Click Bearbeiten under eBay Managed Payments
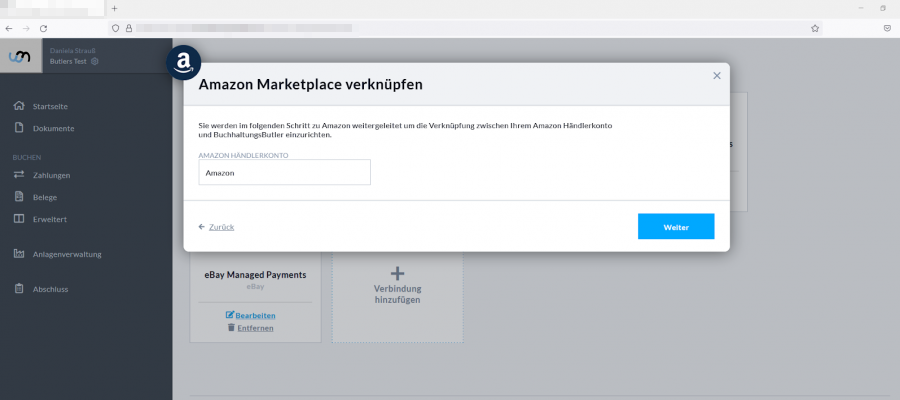Screen dimensions: 900x400 point(255,315)
